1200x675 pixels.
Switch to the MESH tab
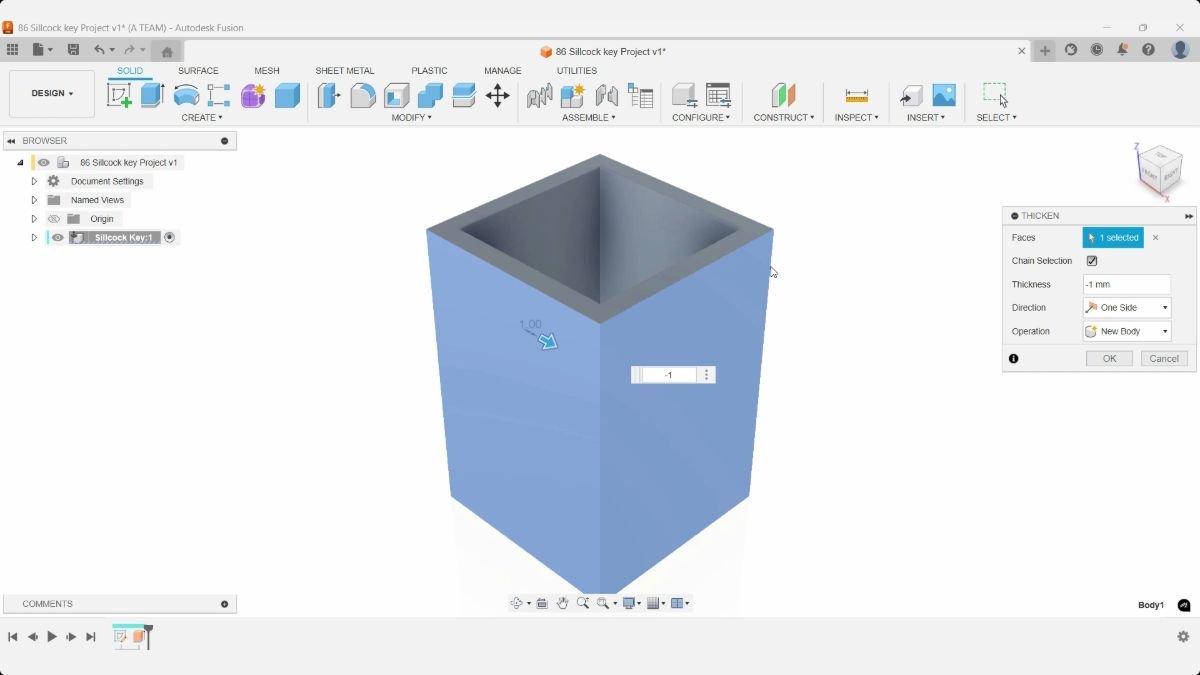click(x=267, y=71)
